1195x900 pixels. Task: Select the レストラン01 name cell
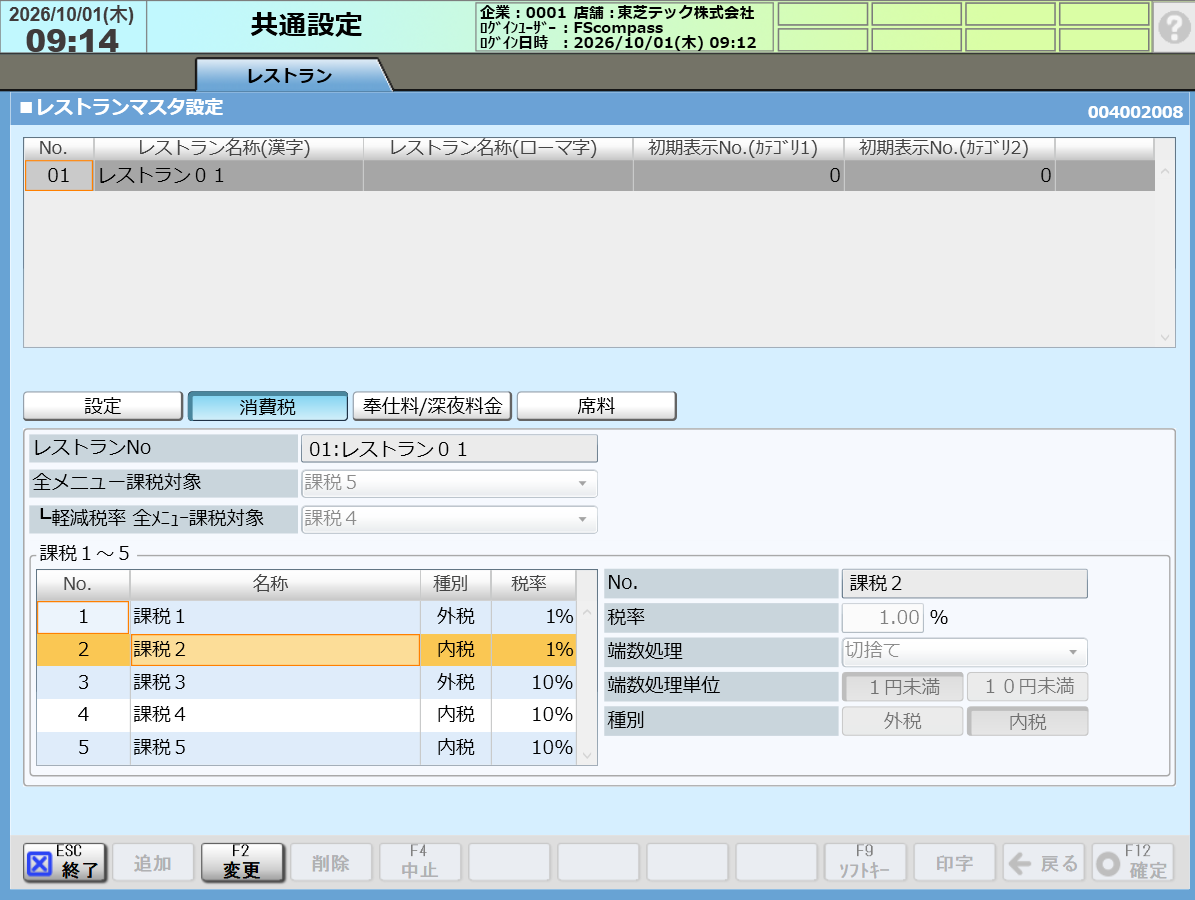229,175
